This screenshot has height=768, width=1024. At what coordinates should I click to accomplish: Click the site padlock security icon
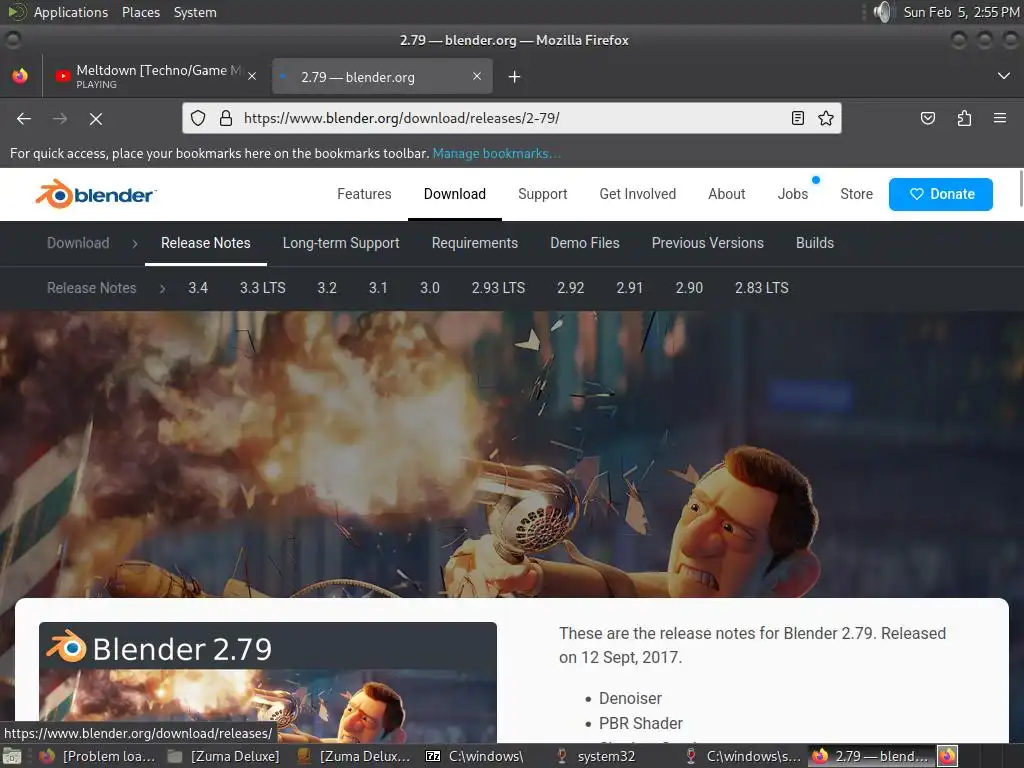coord(226,118)
